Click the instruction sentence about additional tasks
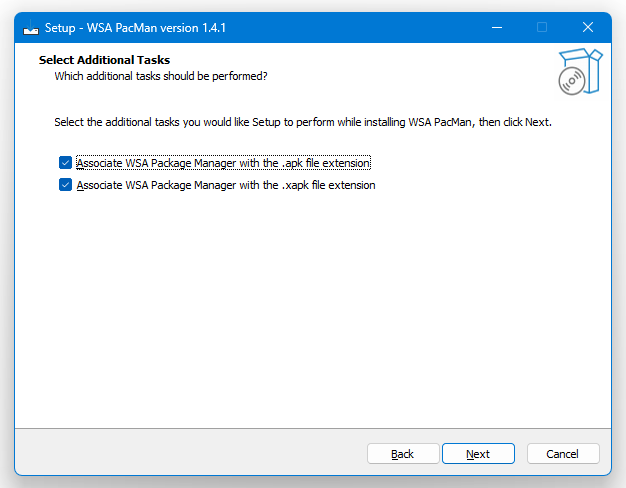Image resolution: width=626 pixels, height=488 pixels. point(303,122)
